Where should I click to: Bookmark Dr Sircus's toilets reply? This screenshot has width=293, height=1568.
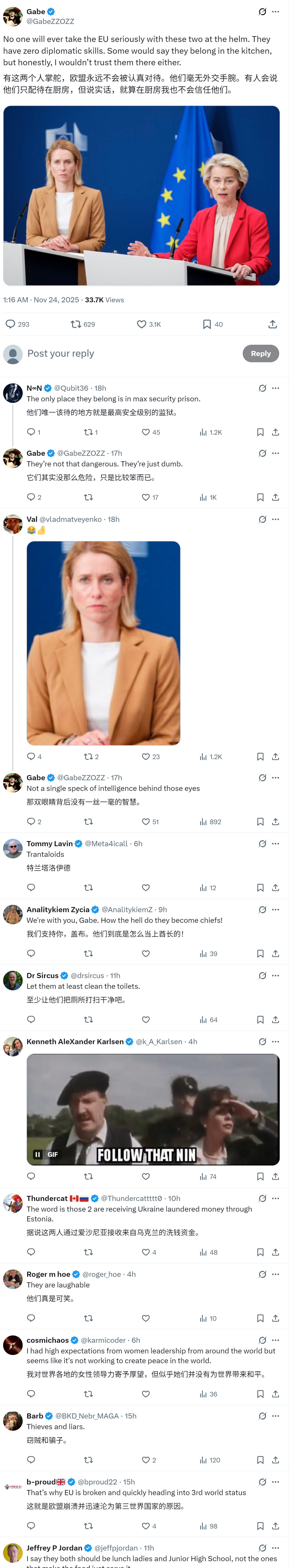coord(260,1020)
